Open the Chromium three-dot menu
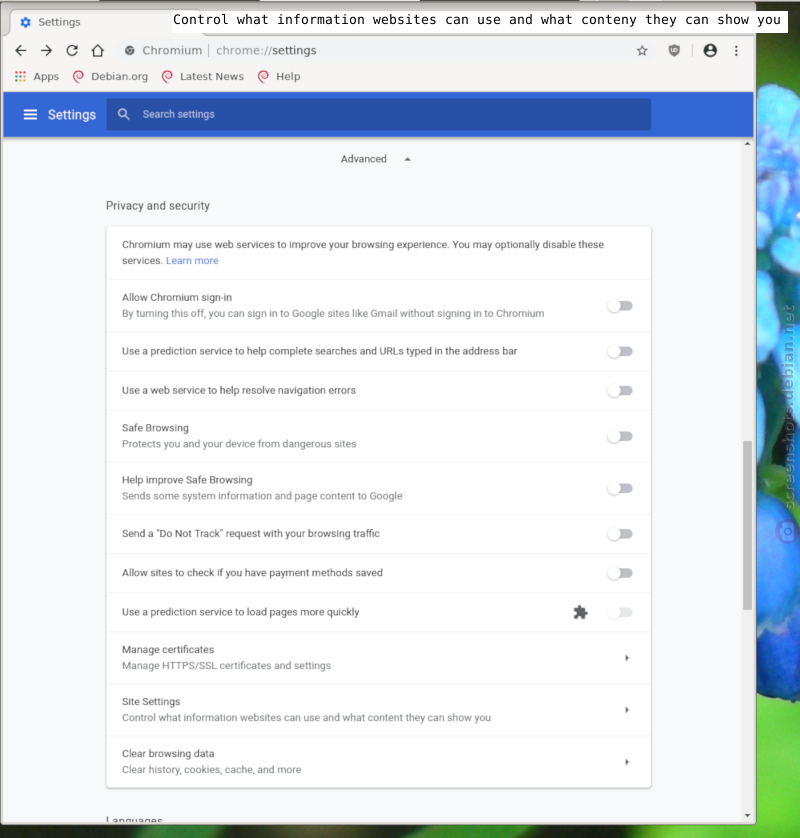 [736, 51]
